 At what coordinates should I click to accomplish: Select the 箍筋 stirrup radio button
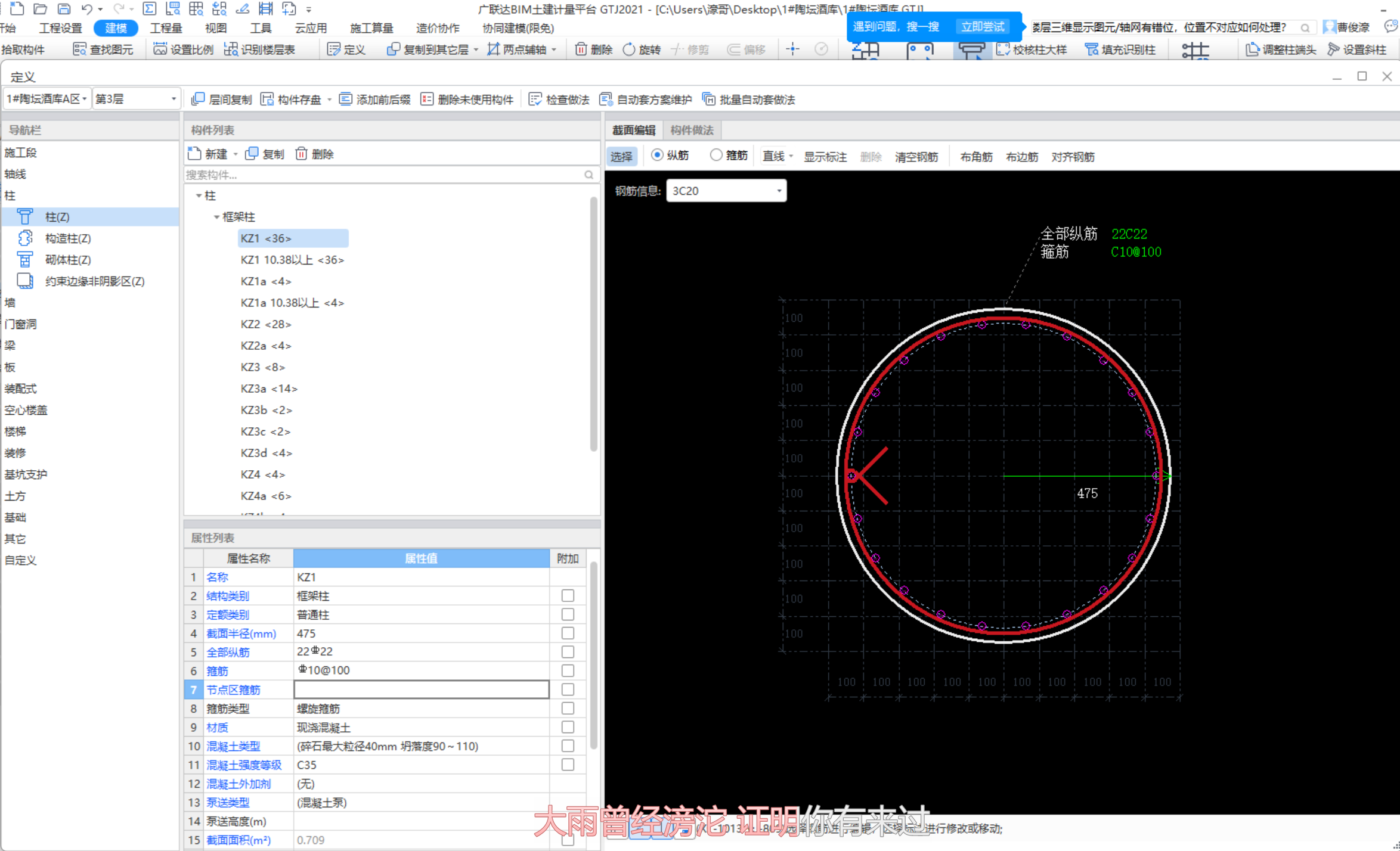pyautogui.click(x=716, y=155)
